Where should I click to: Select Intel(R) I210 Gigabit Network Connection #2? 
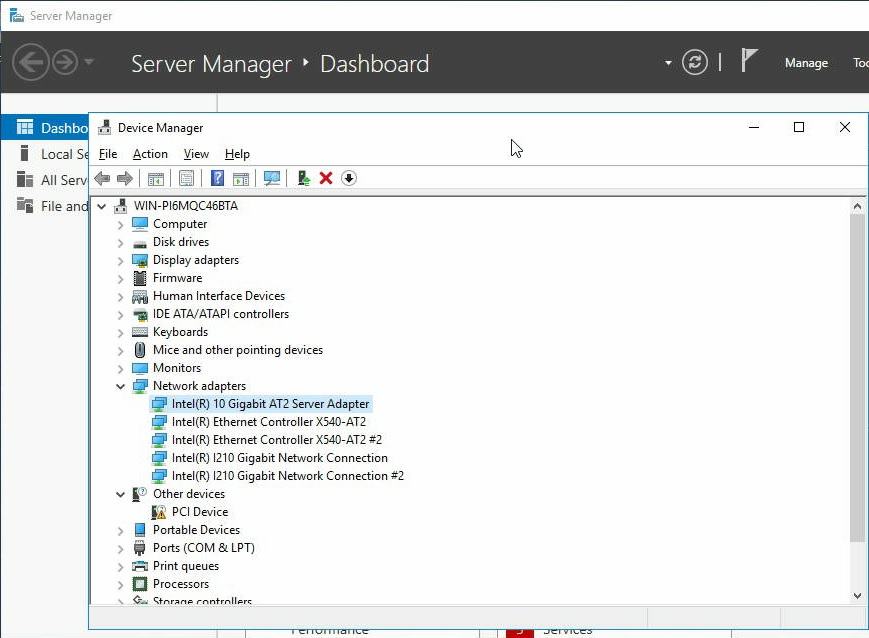[x=288, y=476]
